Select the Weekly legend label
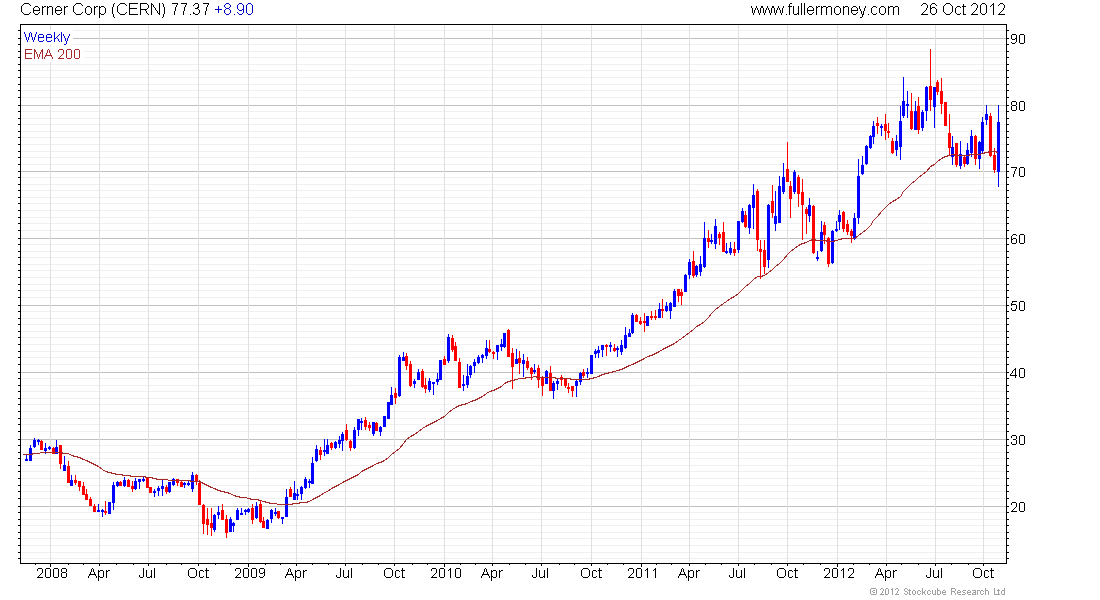Screen dimensions: 1100x600 pyautogui.click(x=47, y=37)
